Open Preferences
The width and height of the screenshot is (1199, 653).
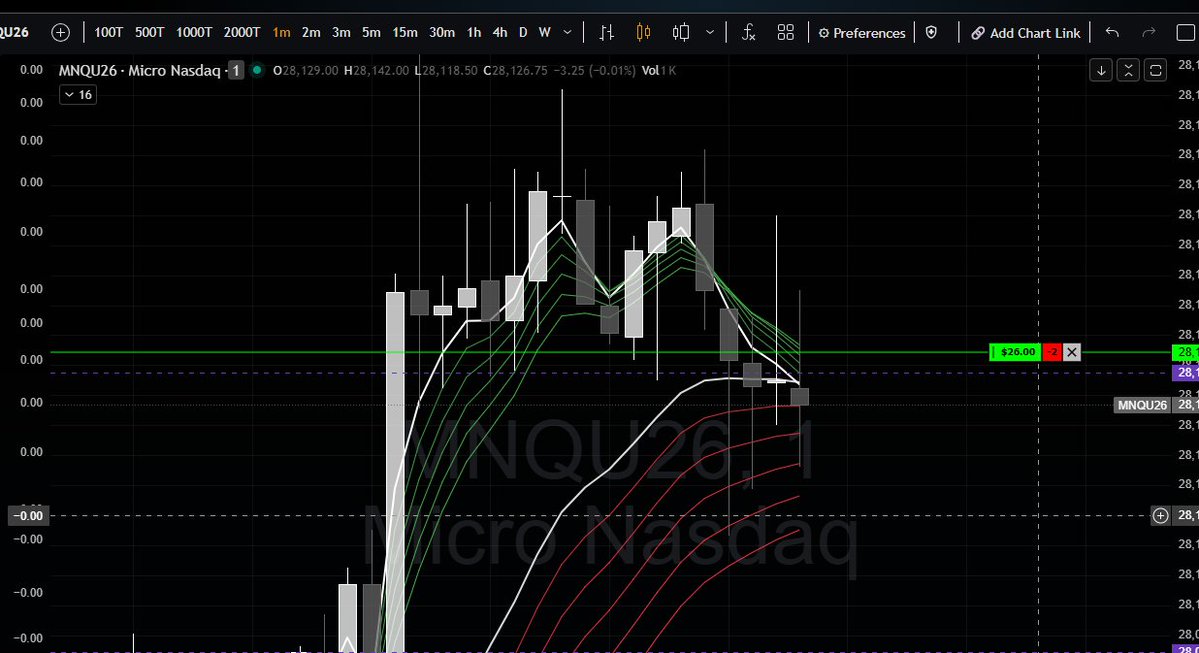pos(862,33)
